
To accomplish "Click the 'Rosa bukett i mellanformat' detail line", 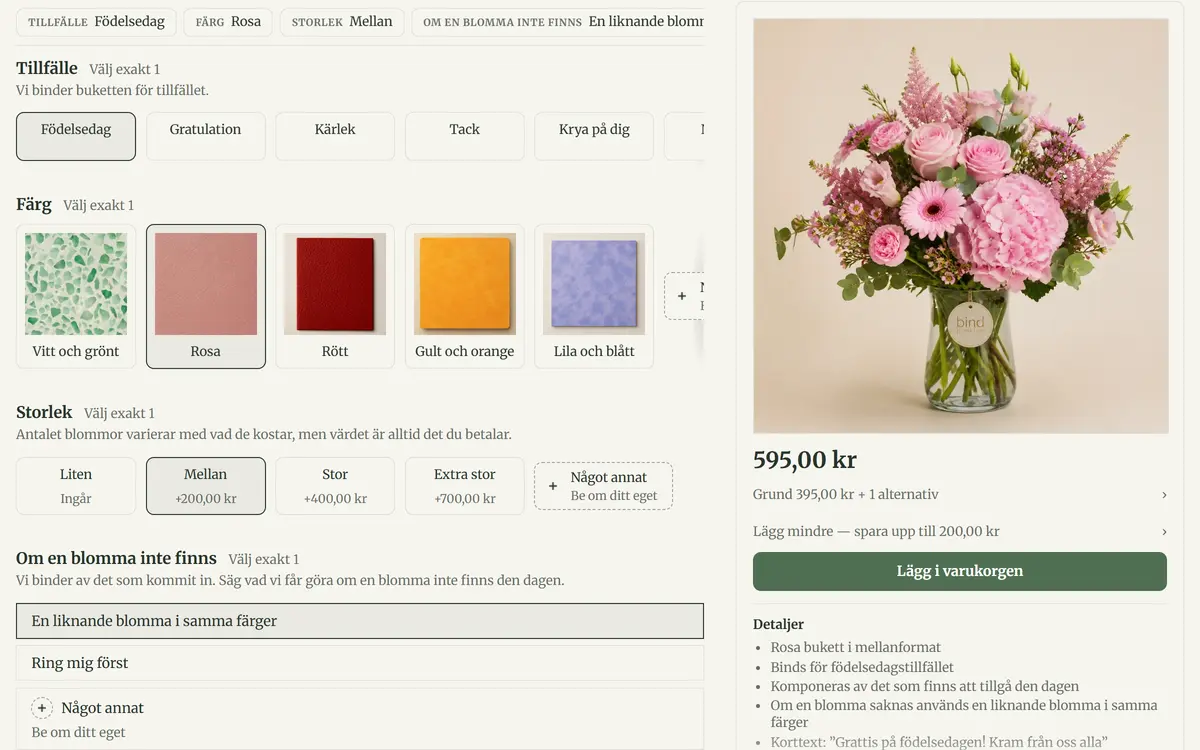I will pyautogui.click(x=856, y=647).
